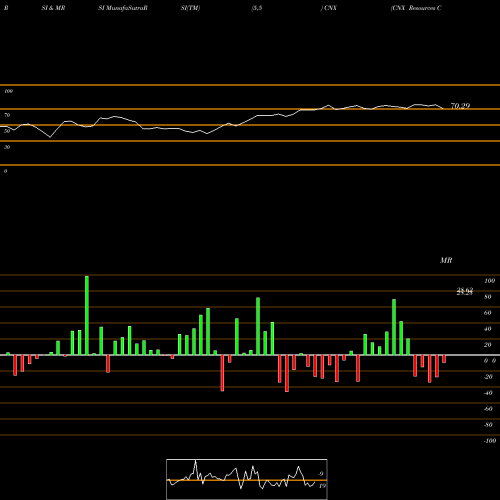The image size is (500, 500).
Task: Click the '-100' axis label on the MR chart
Action: coord(490,441)
